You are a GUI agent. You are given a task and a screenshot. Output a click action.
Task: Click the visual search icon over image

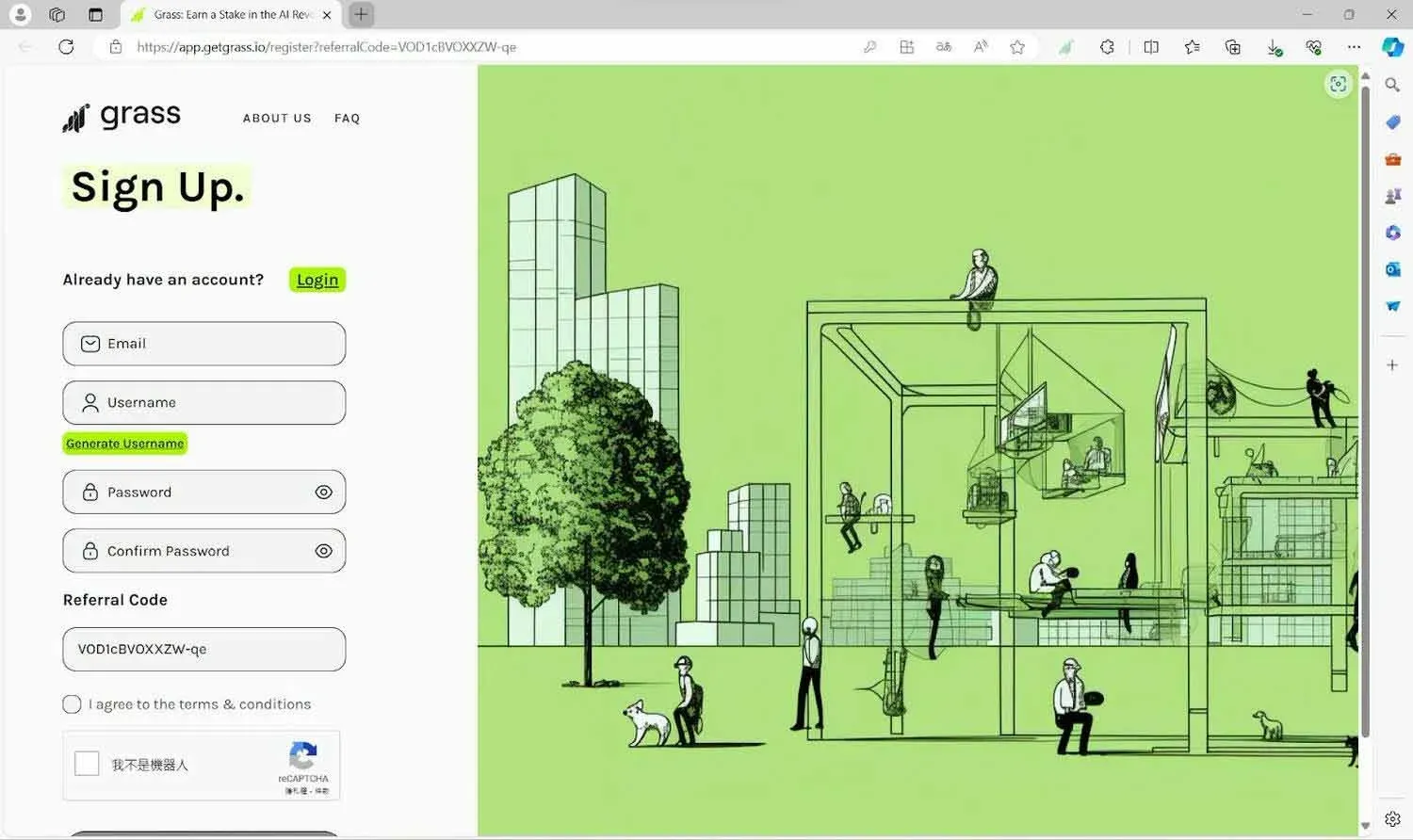point(1338,85)
